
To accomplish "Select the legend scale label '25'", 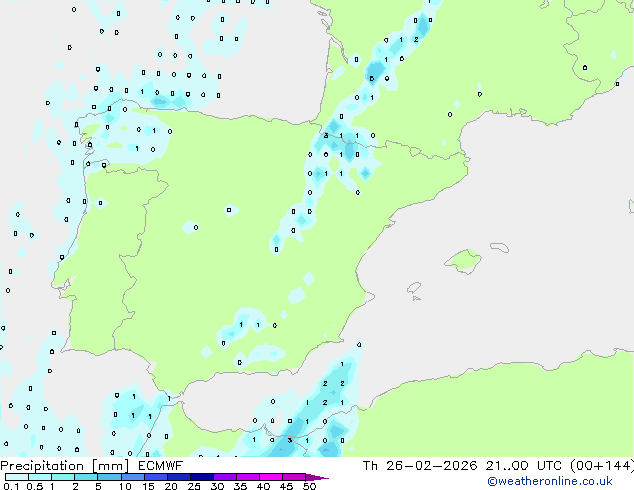I will tap(194, 486).
